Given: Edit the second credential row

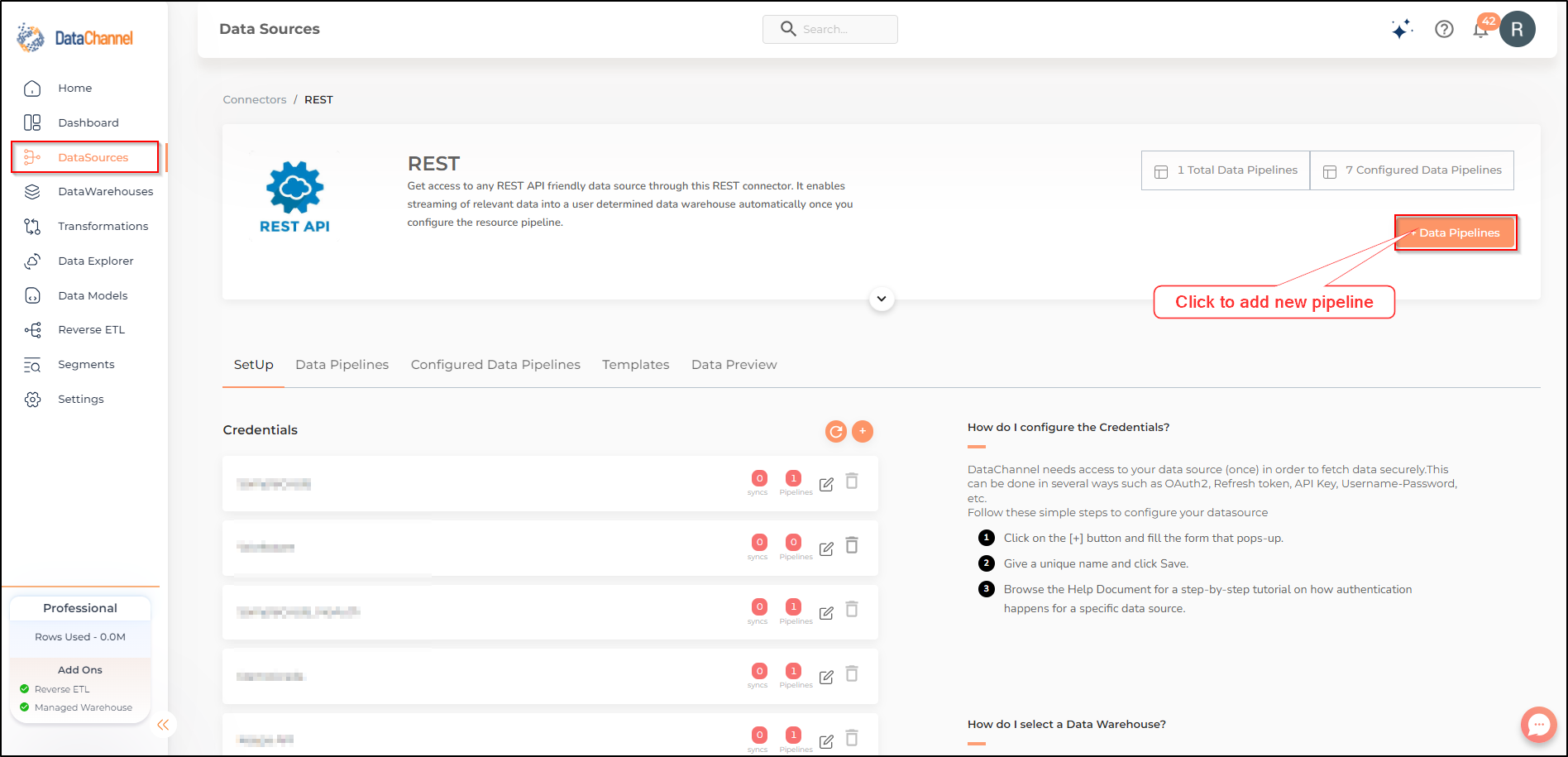Looking at the screenshot, I should pos(826,549).
